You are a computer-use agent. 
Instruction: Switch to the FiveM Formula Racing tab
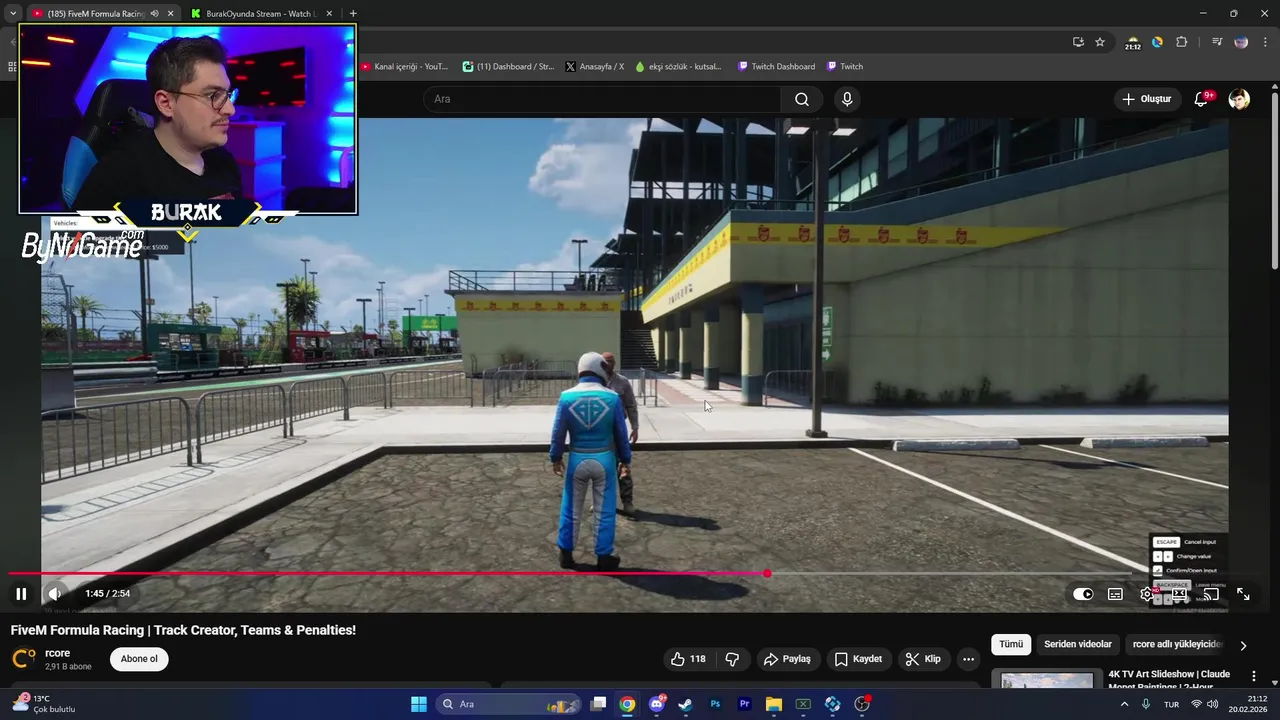coord(96,14)
